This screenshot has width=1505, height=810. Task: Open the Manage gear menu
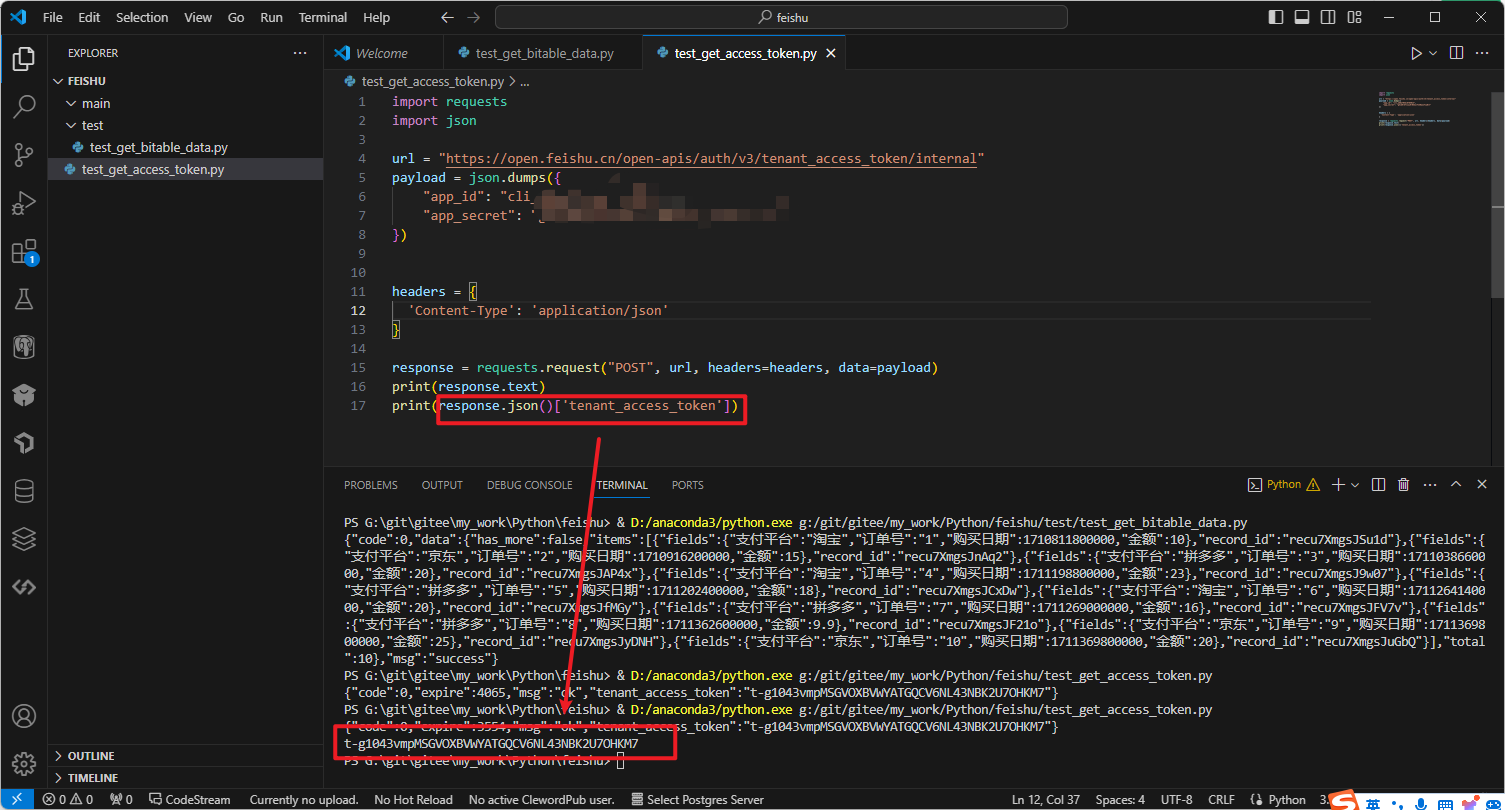24,764
